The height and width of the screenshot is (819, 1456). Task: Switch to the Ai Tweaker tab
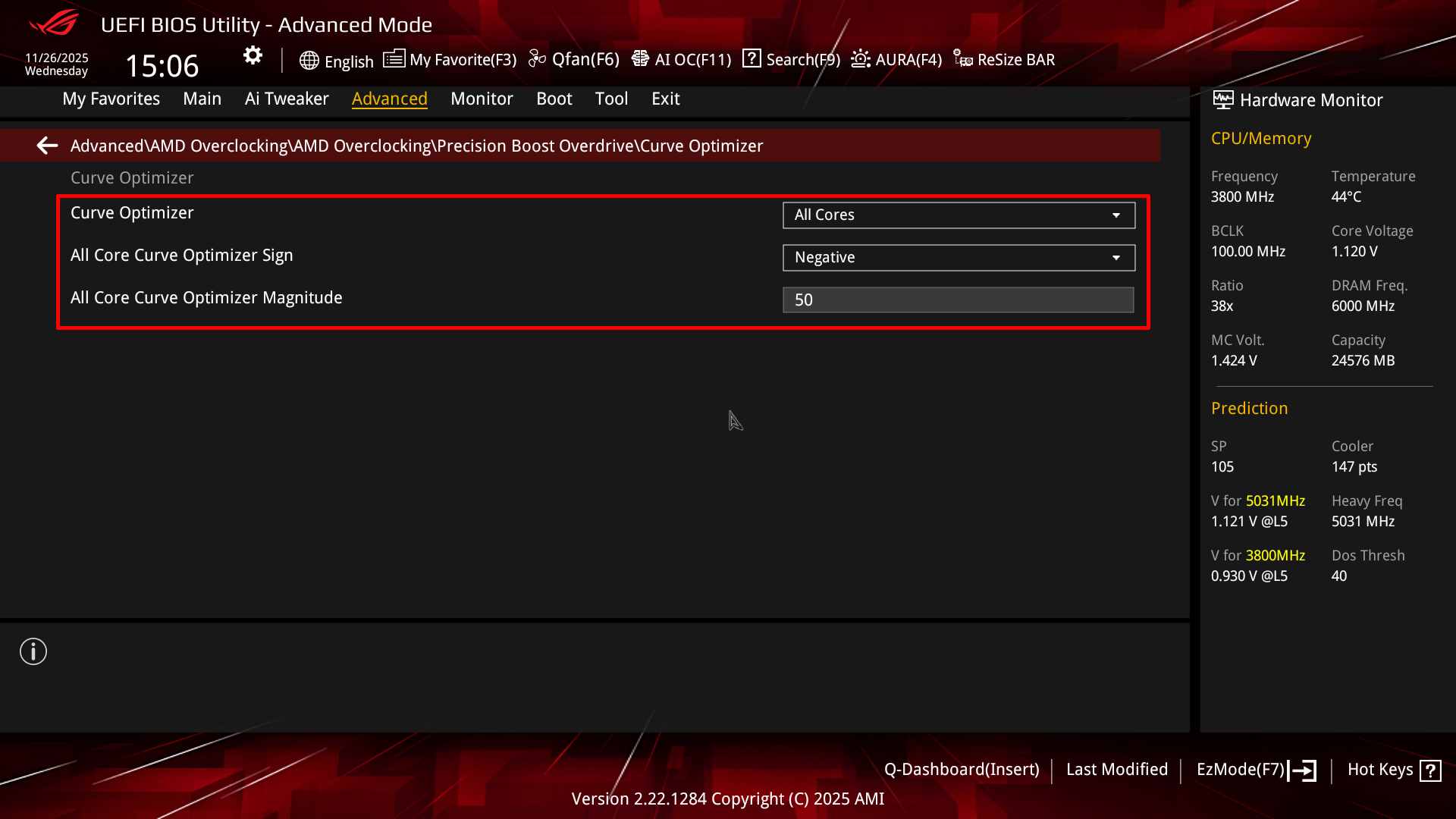(287, 99)
